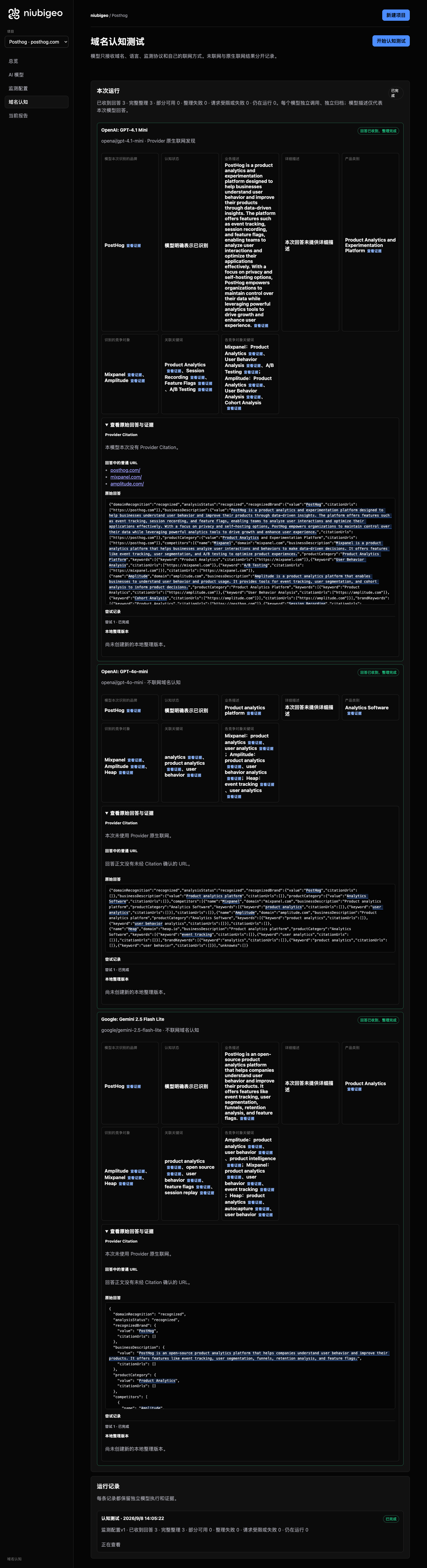
Task: Click niubigeo in the breadcrumb
Action: tap(99, 15)
